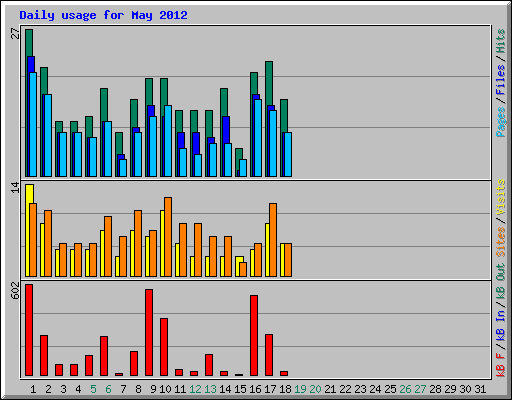Click the light blue pages bar for day 2
This screenshot has width=512, height=400.
point(48,135)
